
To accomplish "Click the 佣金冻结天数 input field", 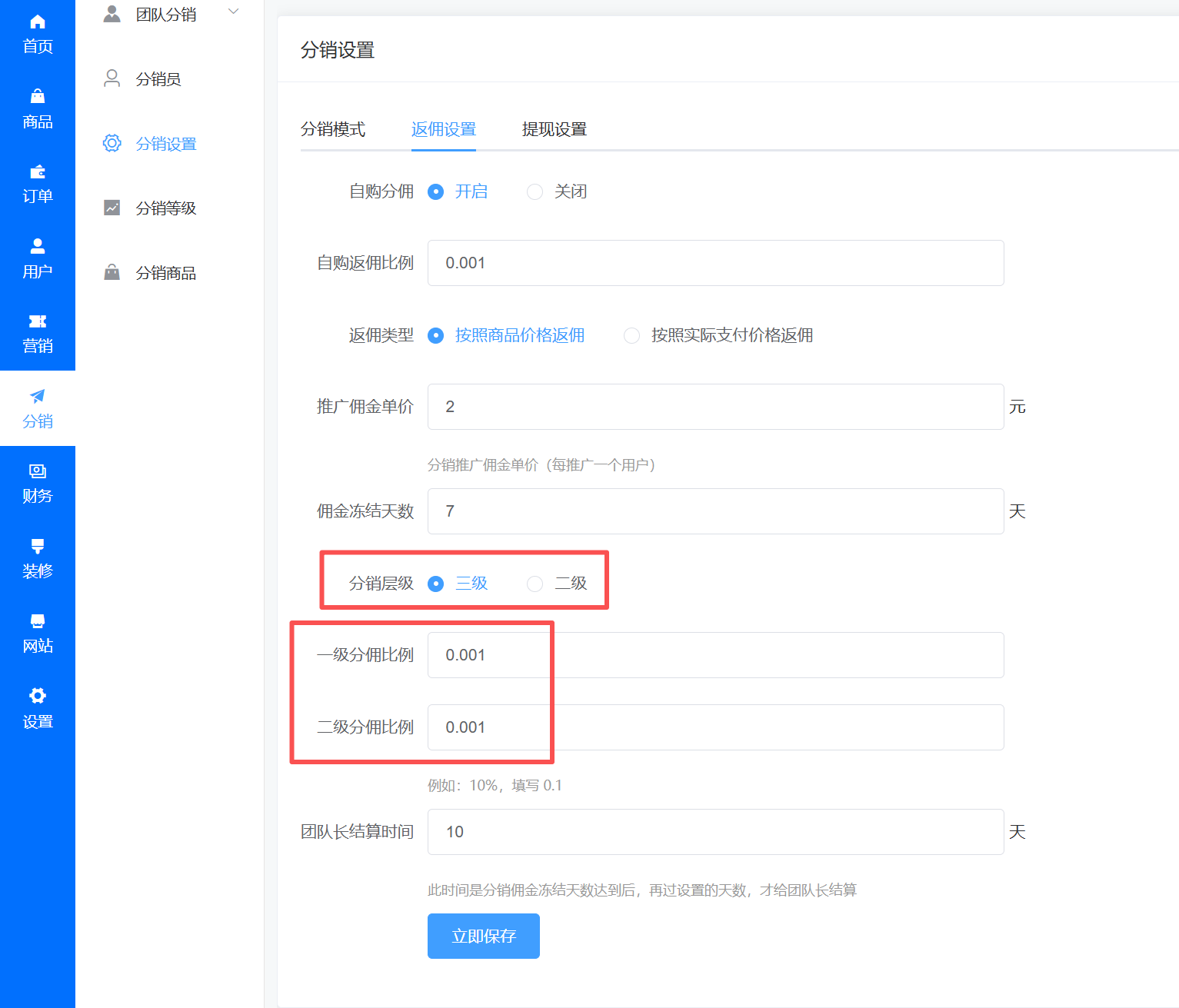I will tap(715, 511).
